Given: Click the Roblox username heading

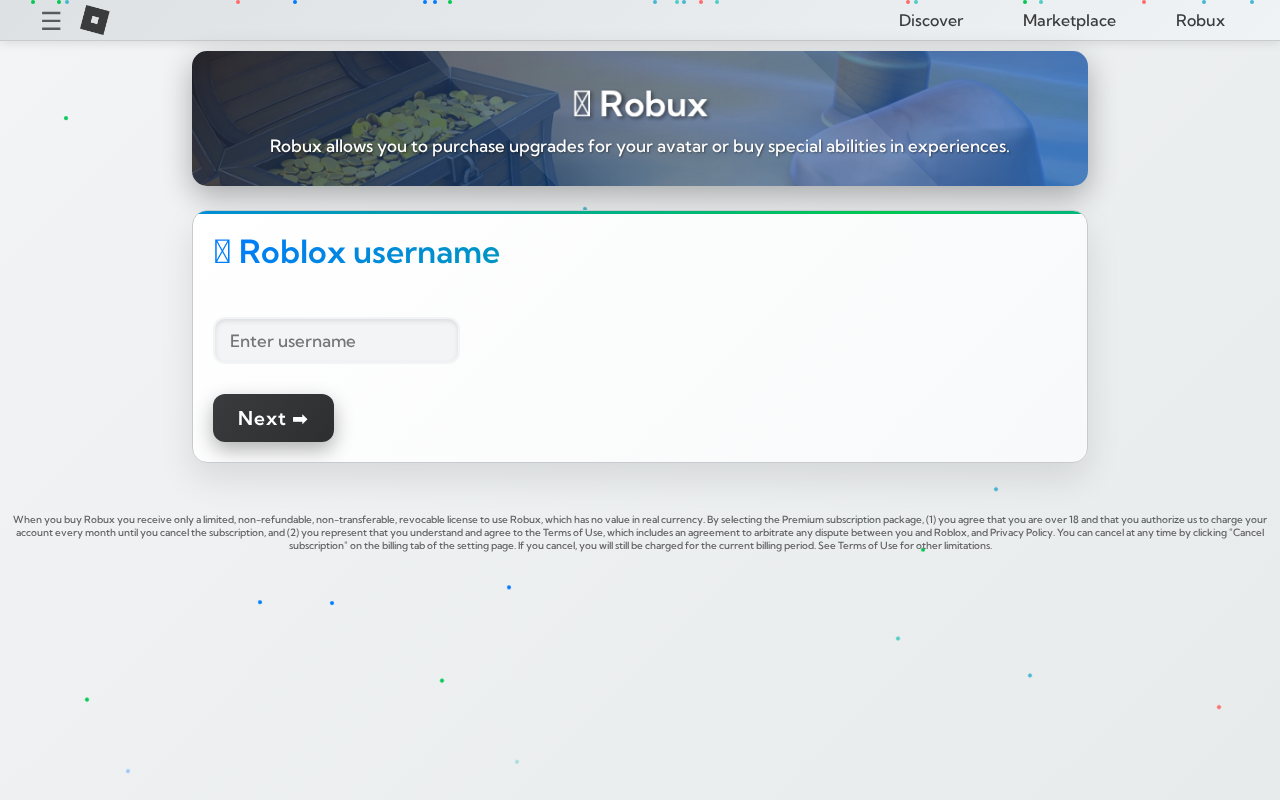Looking at the screenshot, I should [x=369, y=252].
